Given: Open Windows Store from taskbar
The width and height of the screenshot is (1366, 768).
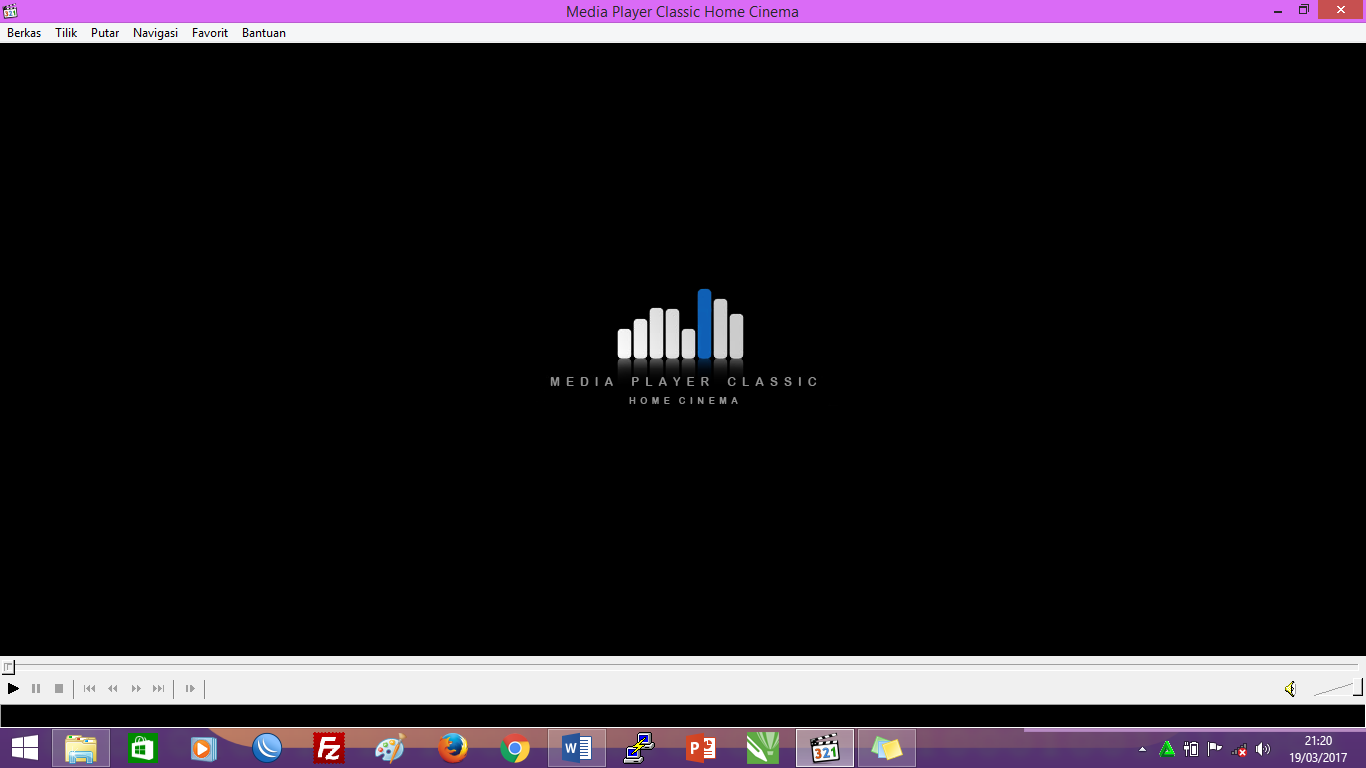Looking at the screenshot, I should [143, 748].
